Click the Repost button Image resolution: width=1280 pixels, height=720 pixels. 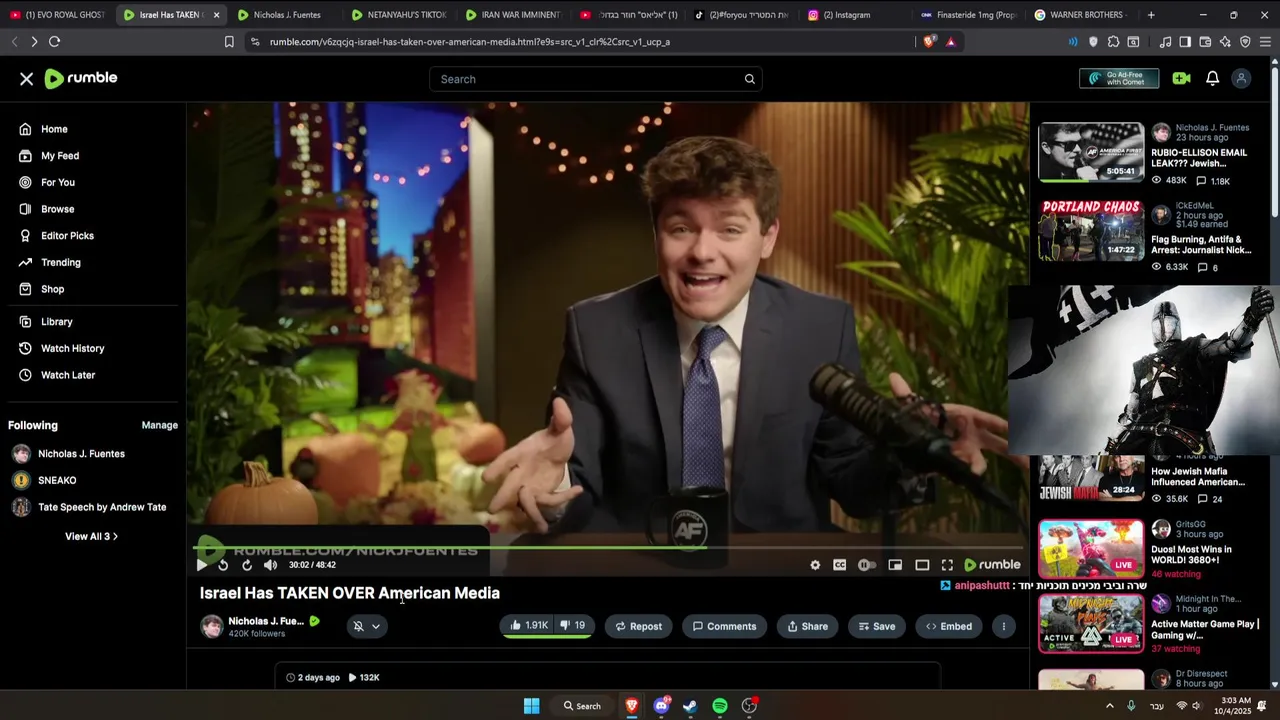638,626
